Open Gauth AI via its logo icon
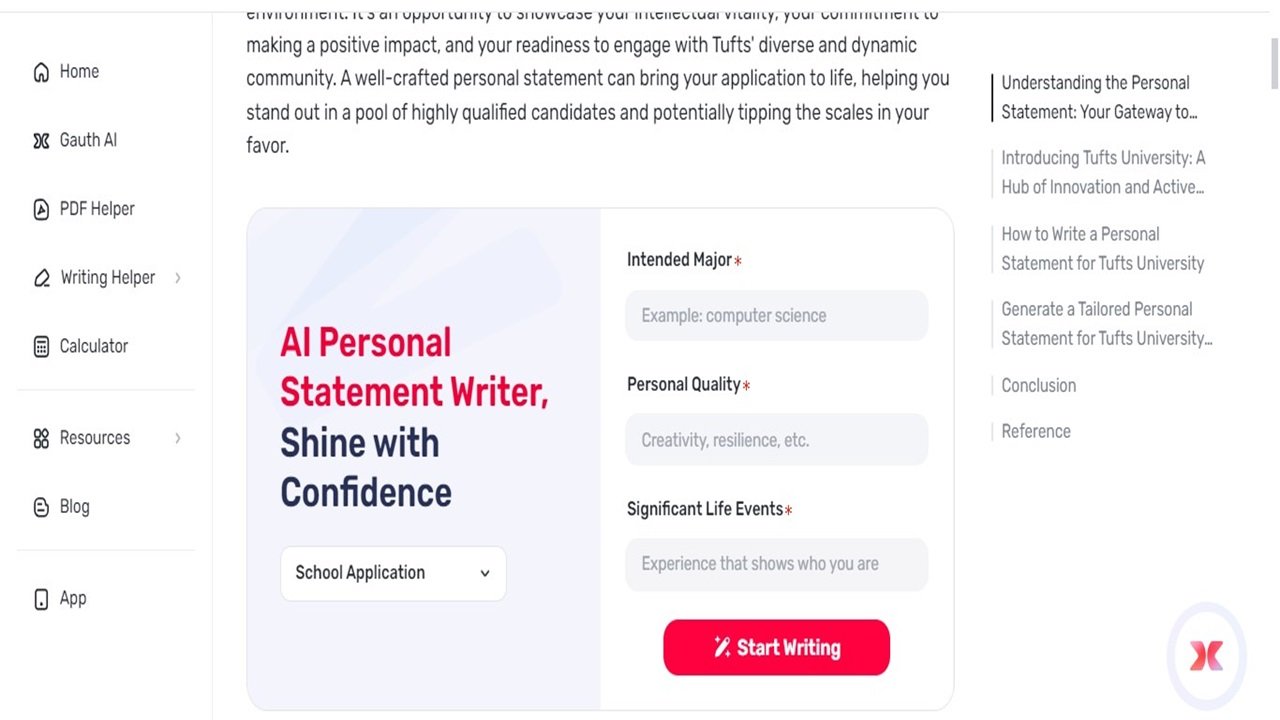The height and width of the screenshot is (720, 1280). [x=41, y=141]
